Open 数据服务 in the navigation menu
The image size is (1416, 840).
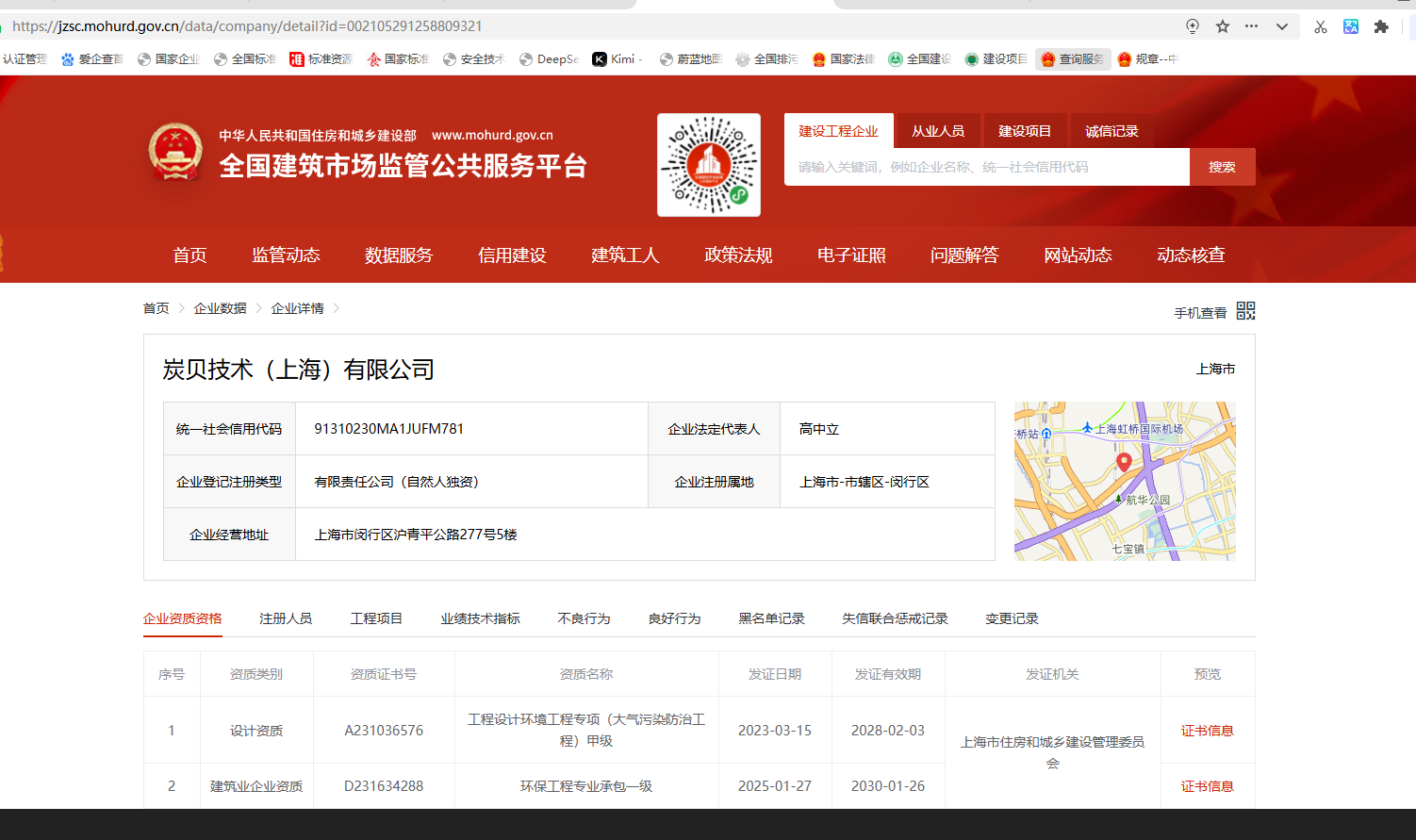click(x=399, y=255)
